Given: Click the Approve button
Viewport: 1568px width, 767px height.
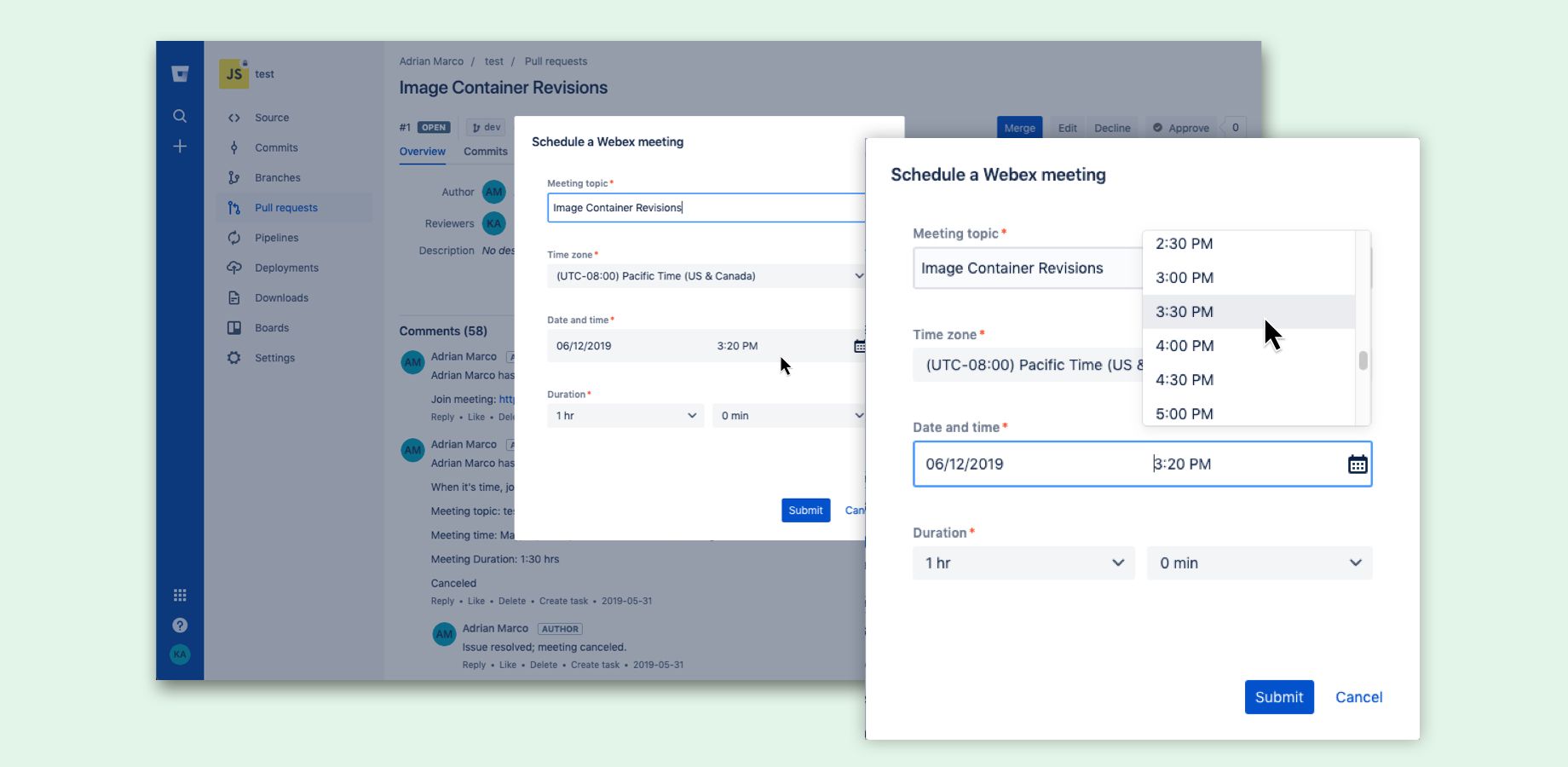Looking at the screenshot, I should click(x=1179, y=128).
